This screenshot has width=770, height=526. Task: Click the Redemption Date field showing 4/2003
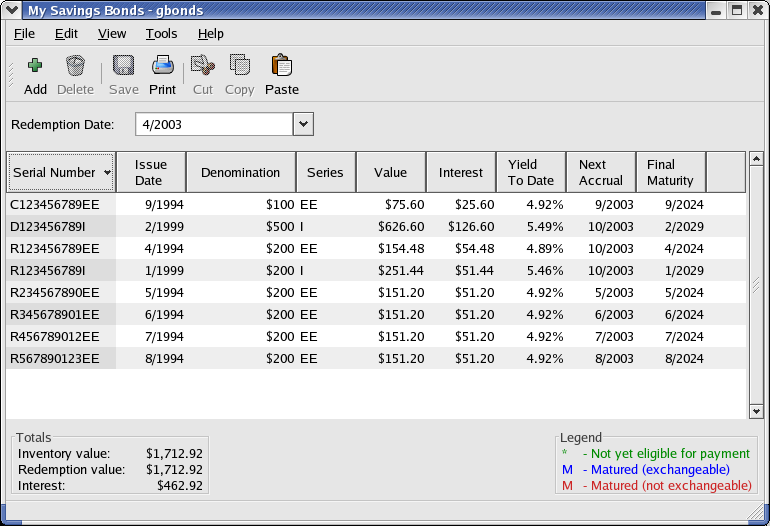pyautogui.click(x=214, y=124)
